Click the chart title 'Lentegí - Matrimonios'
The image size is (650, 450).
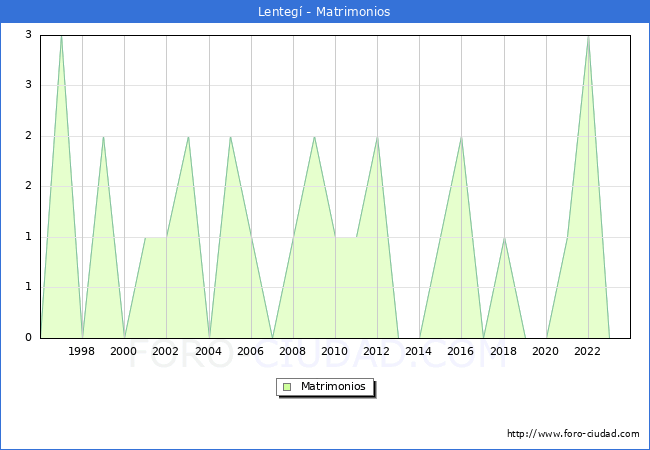[x=324, y=12]
